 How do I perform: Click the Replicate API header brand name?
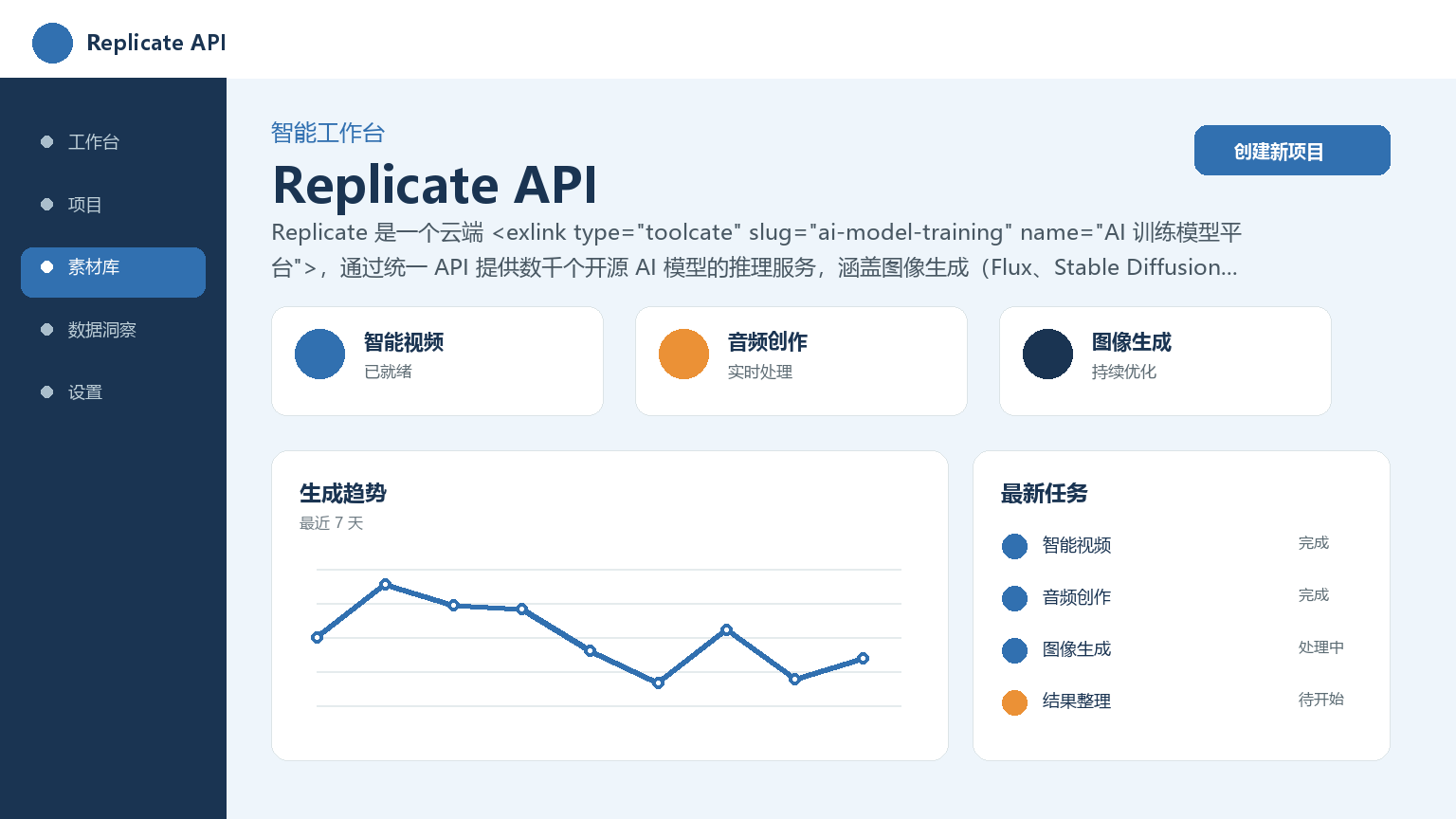tap(156, 43)
